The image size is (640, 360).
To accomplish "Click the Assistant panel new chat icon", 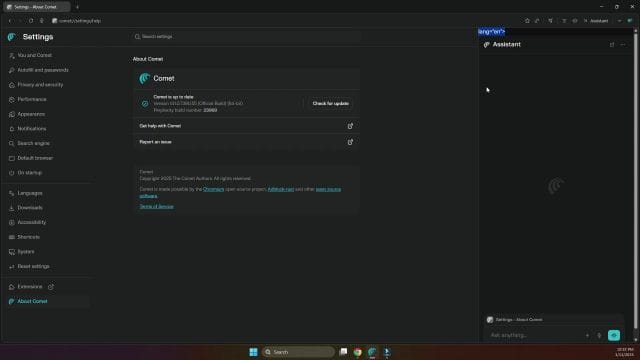I will coord(612,44).
